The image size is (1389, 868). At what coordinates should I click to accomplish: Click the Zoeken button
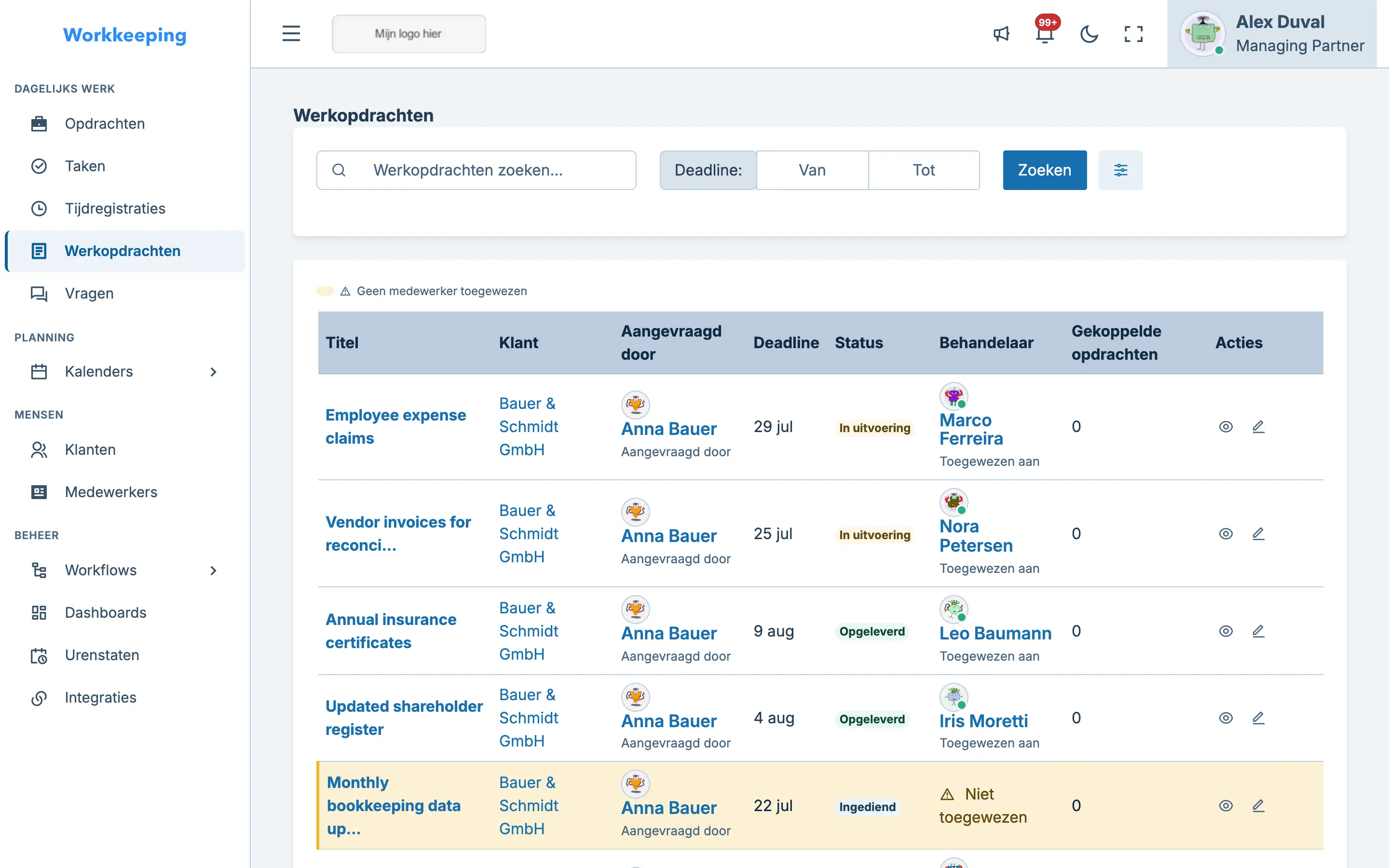pyautogui.click(x=1044, y=170)
